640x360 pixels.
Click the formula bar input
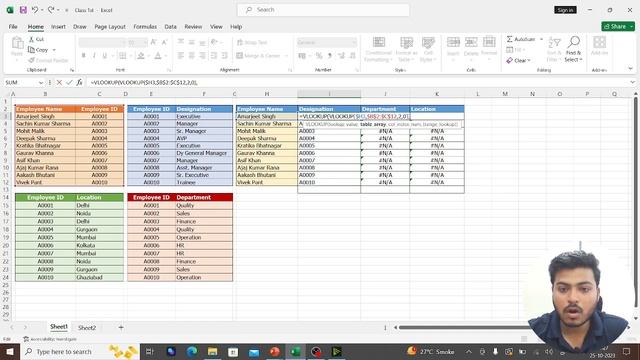357,82
